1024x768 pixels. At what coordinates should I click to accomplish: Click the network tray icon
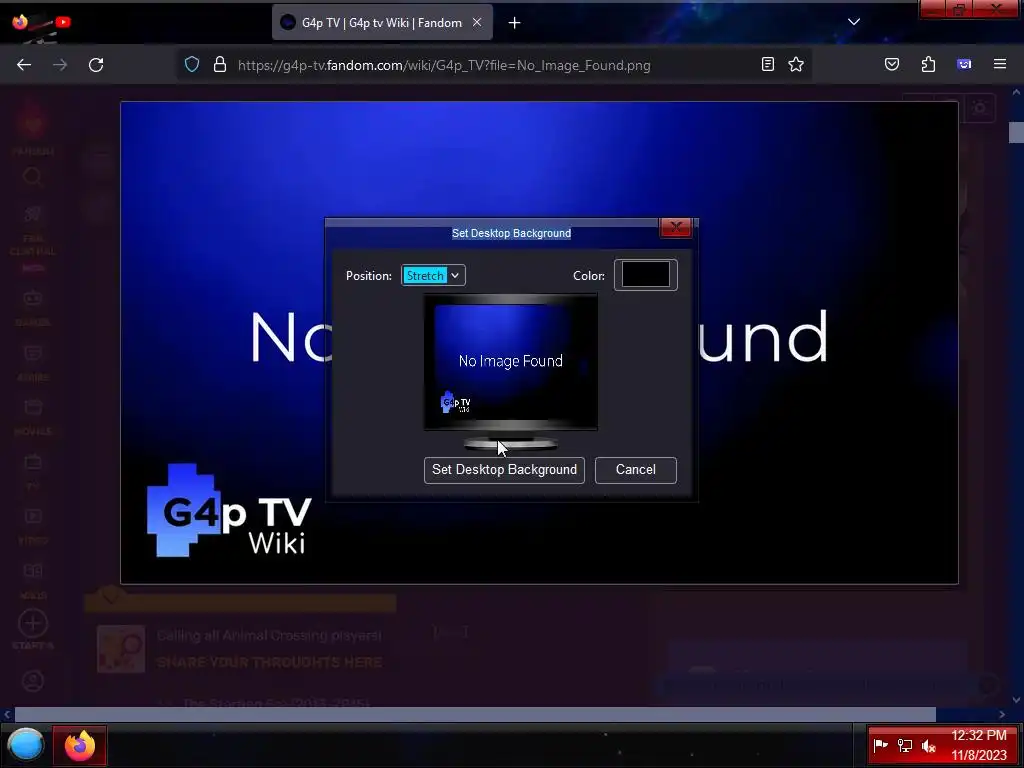click(x=904, y=745)
